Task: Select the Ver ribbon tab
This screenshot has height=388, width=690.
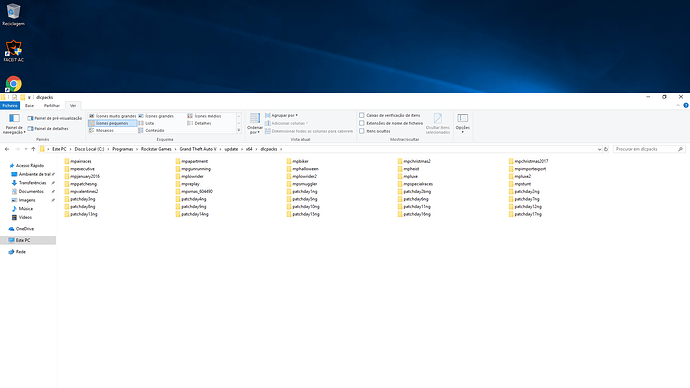Action: 73,106
